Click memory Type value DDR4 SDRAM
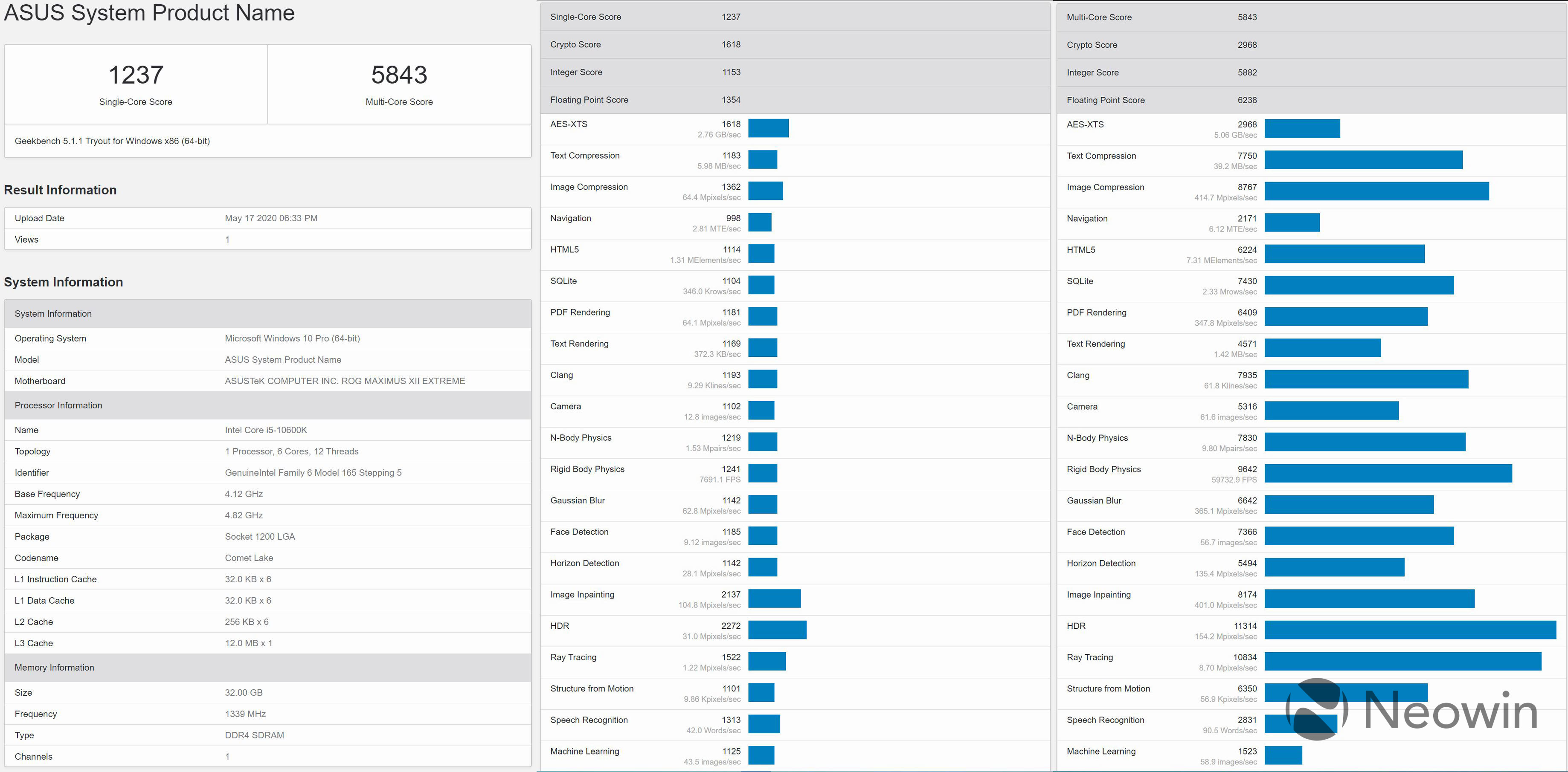Screen dimensions: 1568x772 (254, 735)
